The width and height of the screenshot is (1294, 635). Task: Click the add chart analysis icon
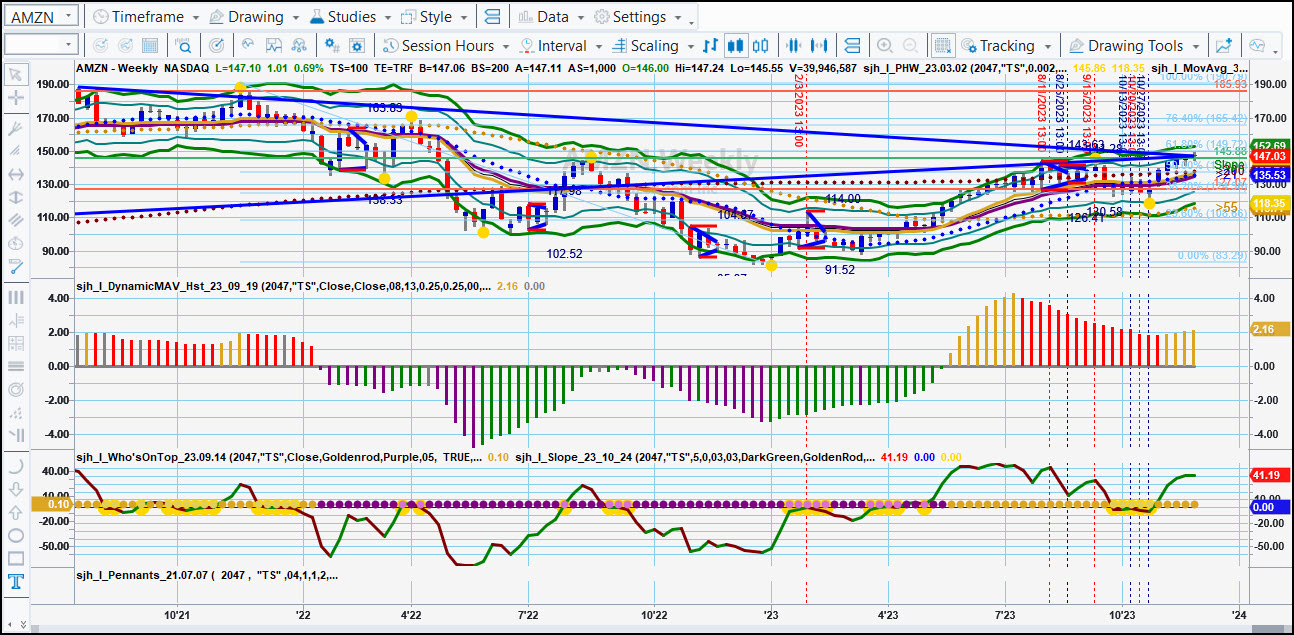pos(1223,45)
